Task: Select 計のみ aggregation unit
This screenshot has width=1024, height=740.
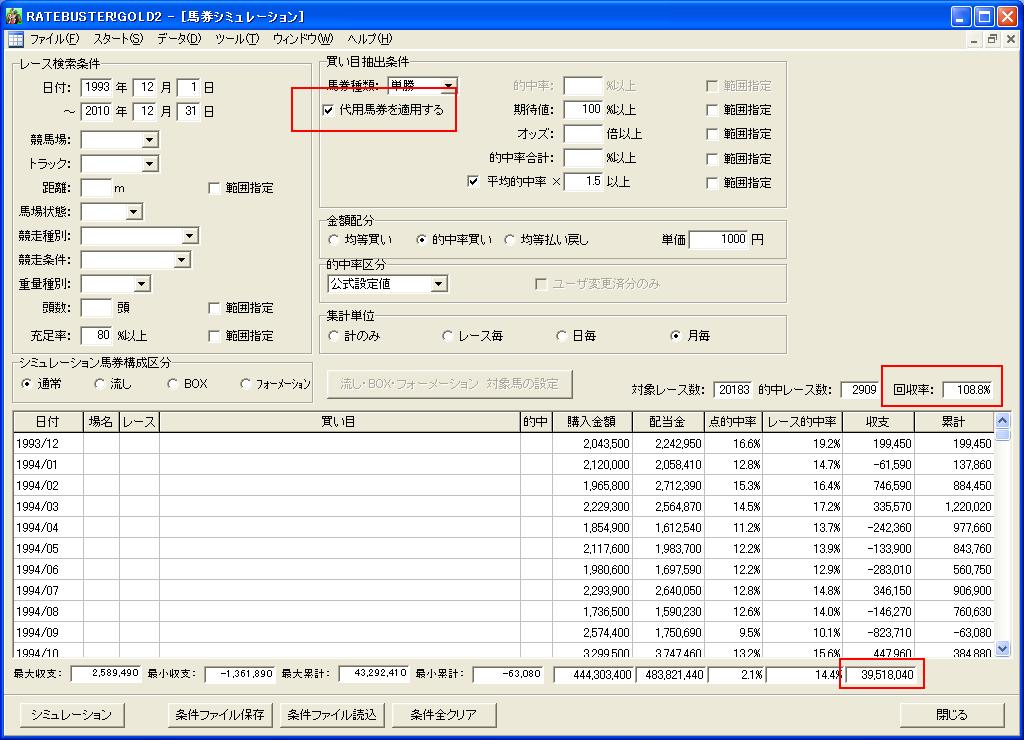Action: pyautogui.click(x=334, y=336)
